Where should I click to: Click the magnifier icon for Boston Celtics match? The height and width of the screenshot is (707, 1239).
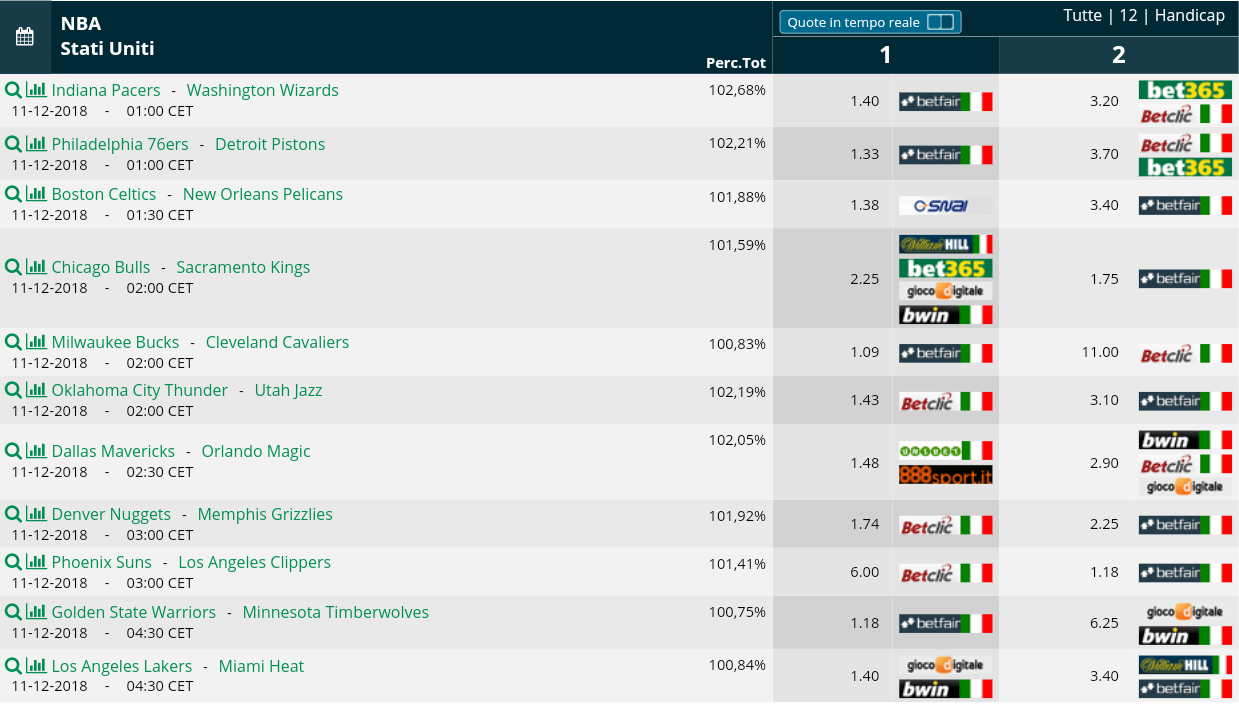[13, 194]
